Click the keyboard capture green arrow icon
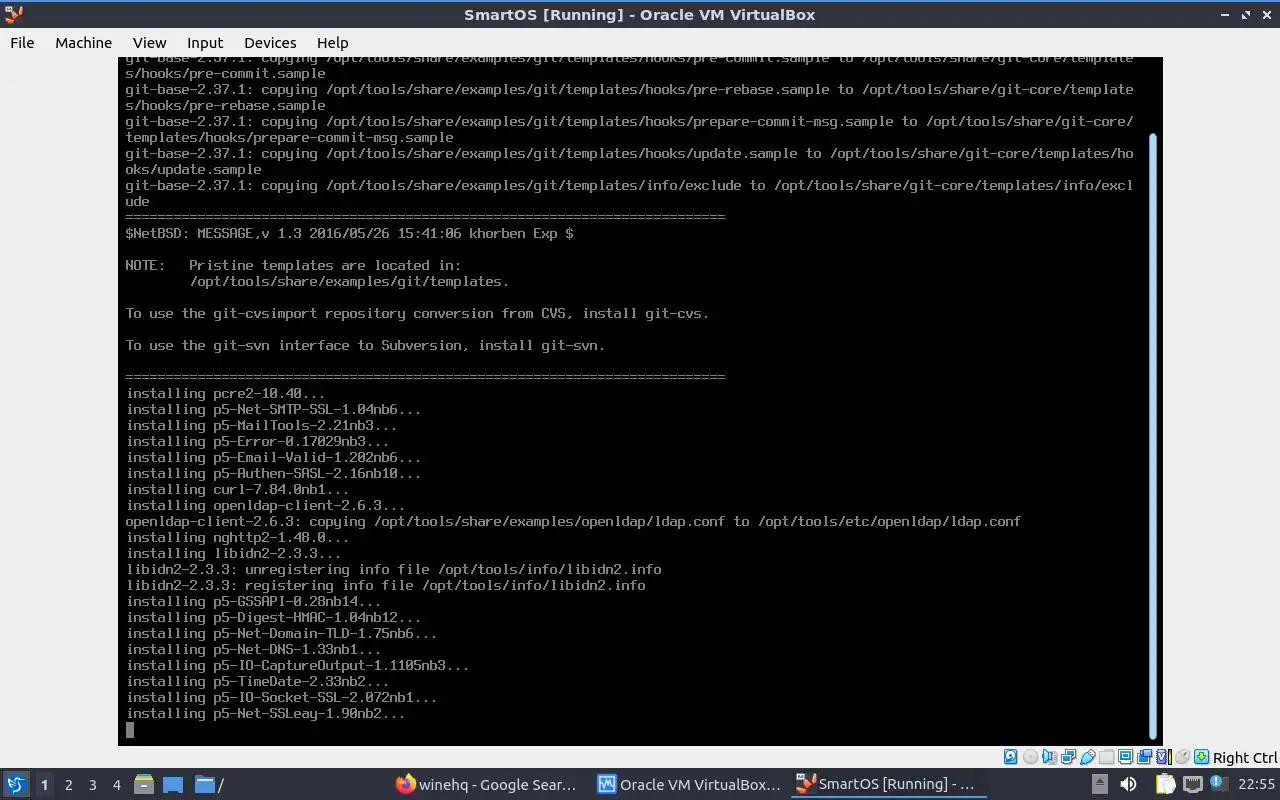1280x800 pixels. (x=1202, y=757)
